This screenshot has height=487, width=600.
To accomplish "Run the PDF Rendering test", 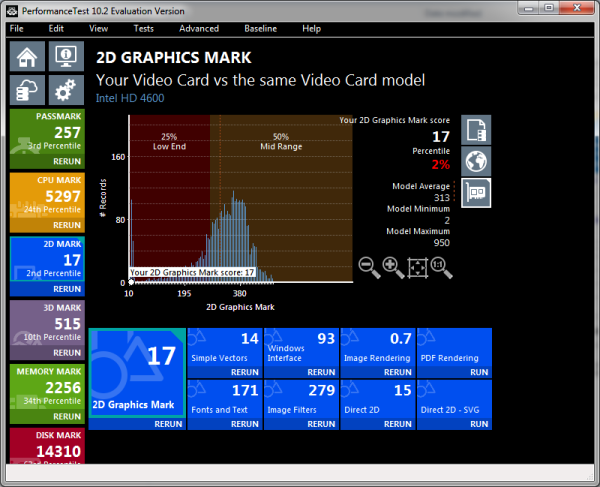I will 479,372.
